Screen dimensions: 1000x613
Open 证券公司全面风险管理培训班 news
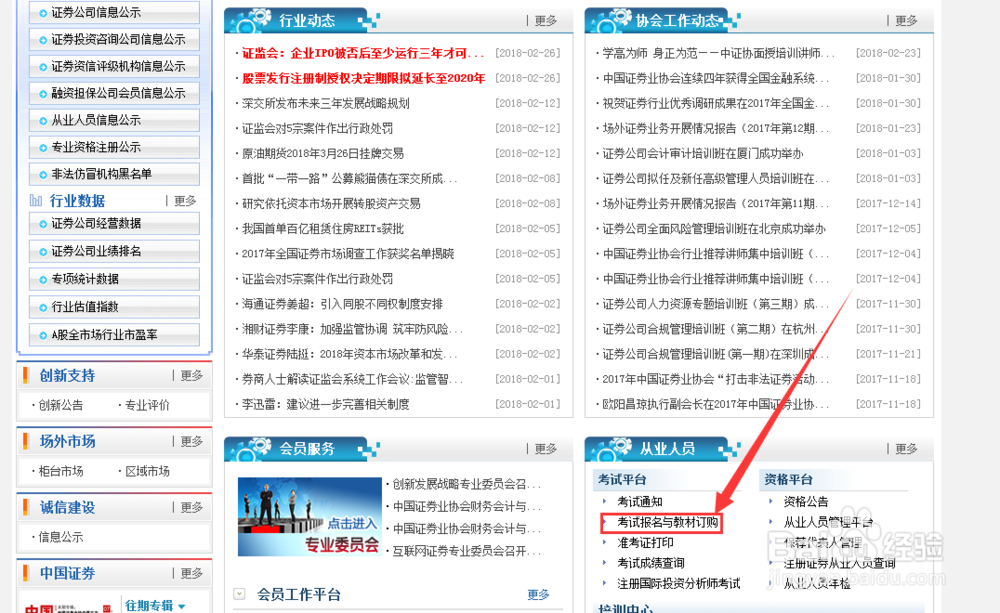pyautogui.click(x=714, y=228)
